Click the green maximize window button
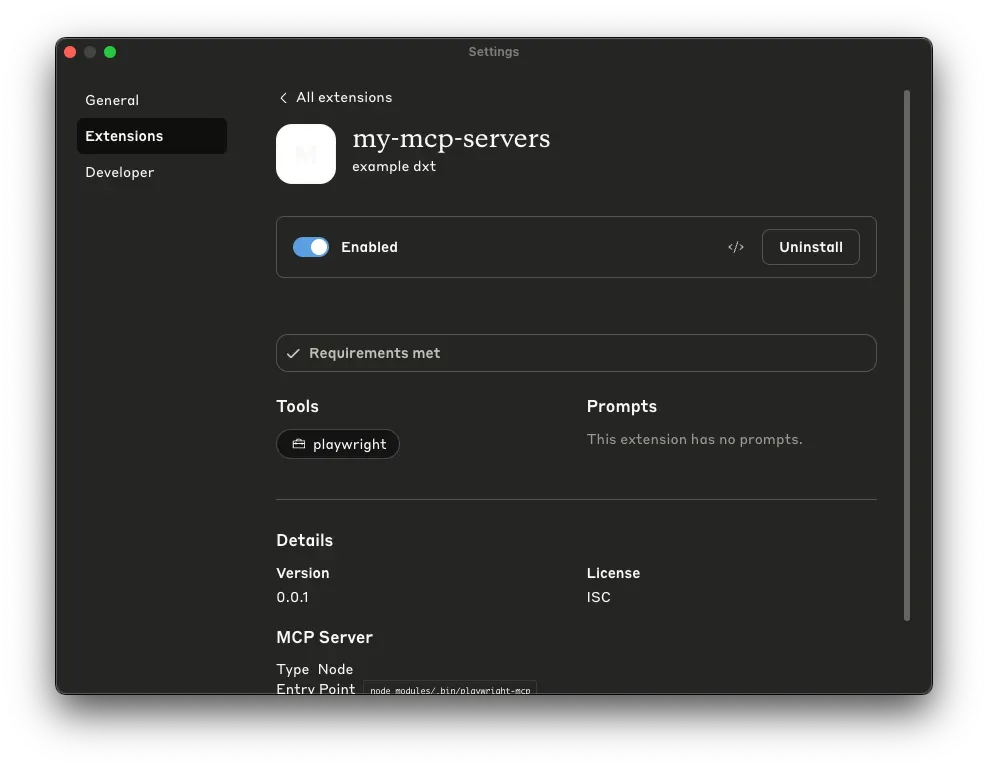Screen dimensions: 988x768 (110, 52)
